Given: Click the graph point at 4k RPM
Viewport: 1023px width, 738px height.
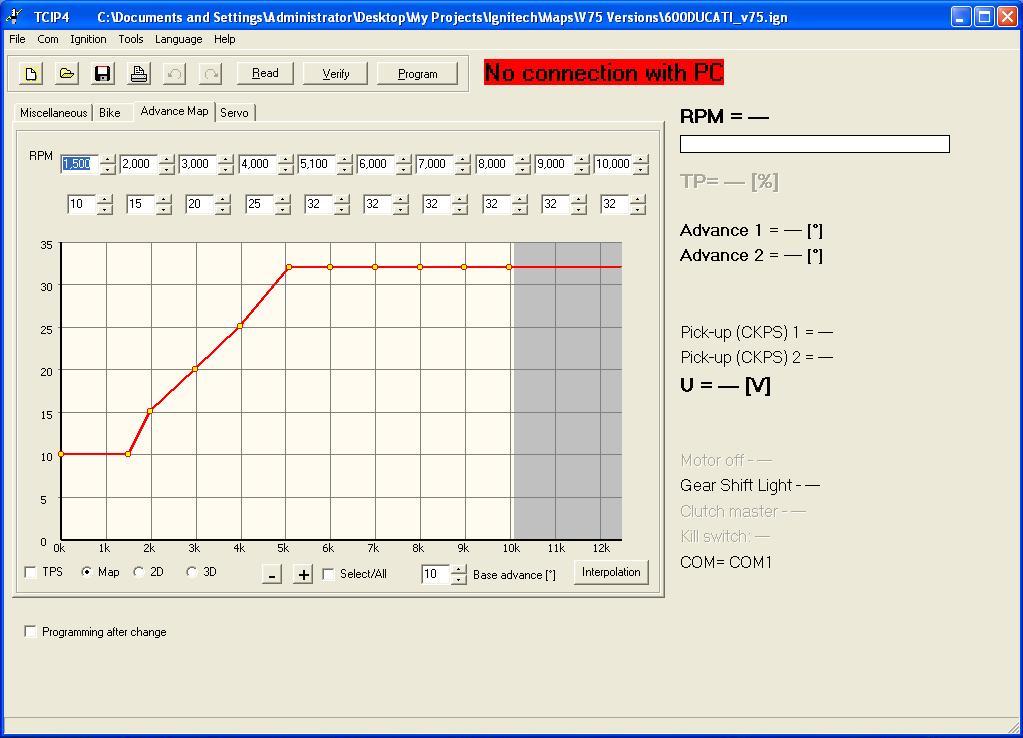Looking at the screenshot, I should (240, 326).
